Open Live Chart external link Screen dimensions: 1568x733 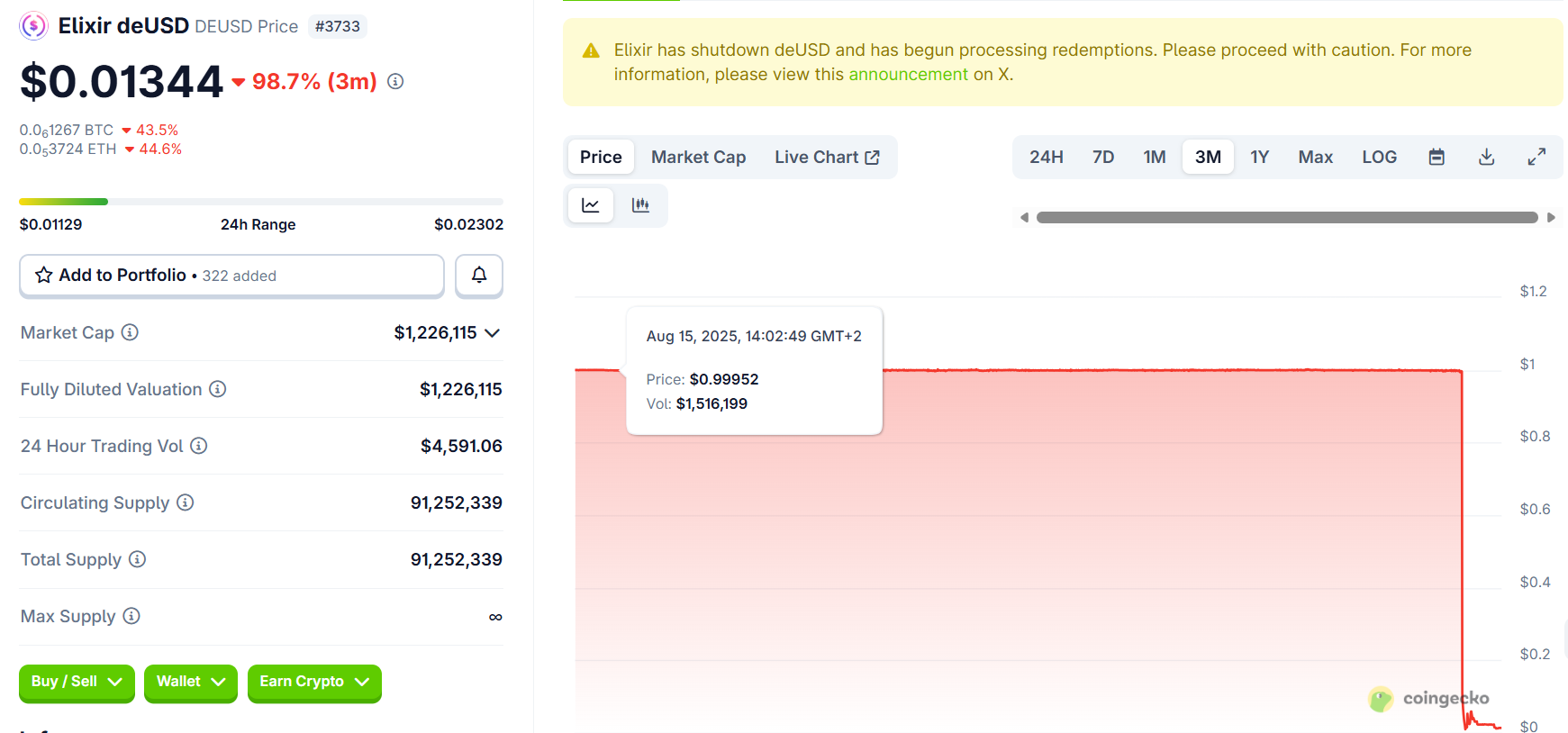[827, 157]
